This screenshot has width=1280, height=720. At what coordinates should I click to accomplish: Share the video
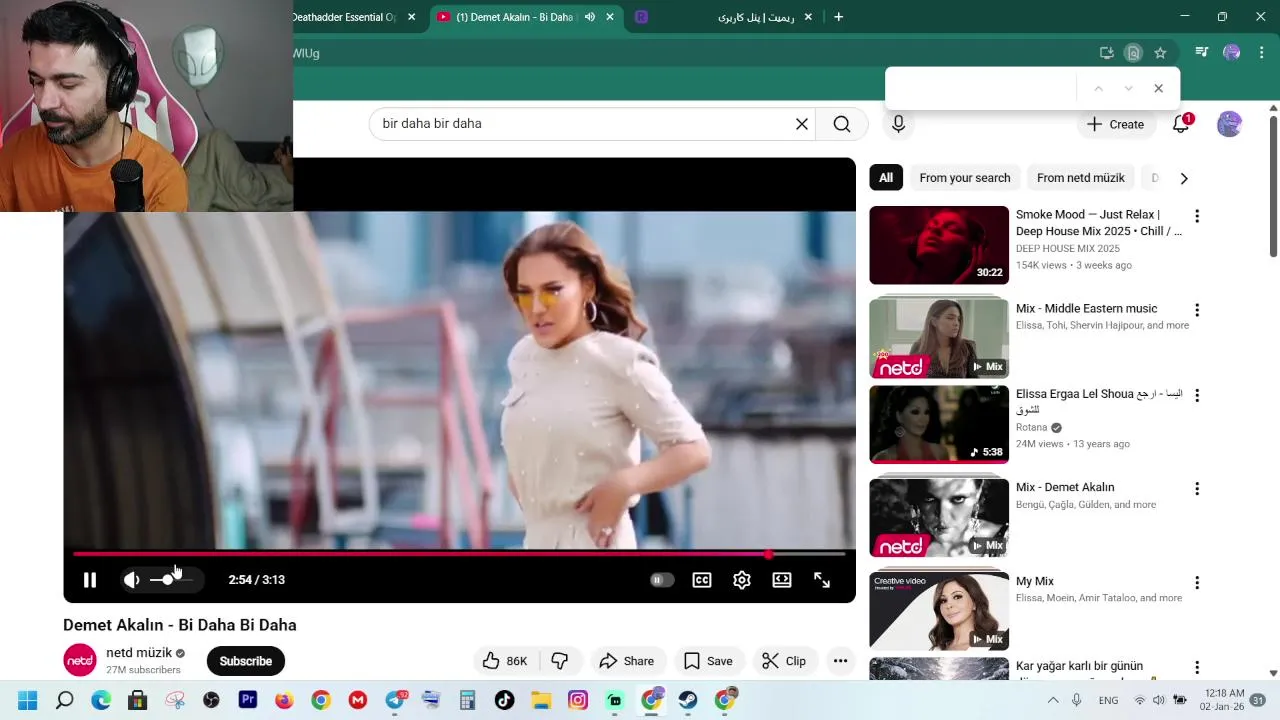click(627, 661)
